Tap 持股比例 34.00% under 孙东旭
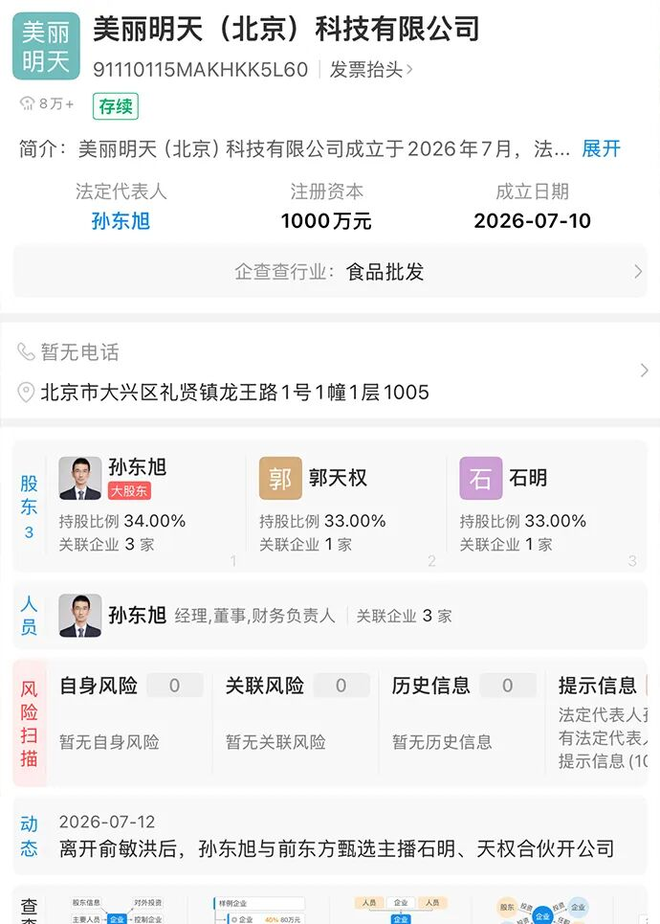Viewport: 660px width, 924px height. tap(122, 521)
